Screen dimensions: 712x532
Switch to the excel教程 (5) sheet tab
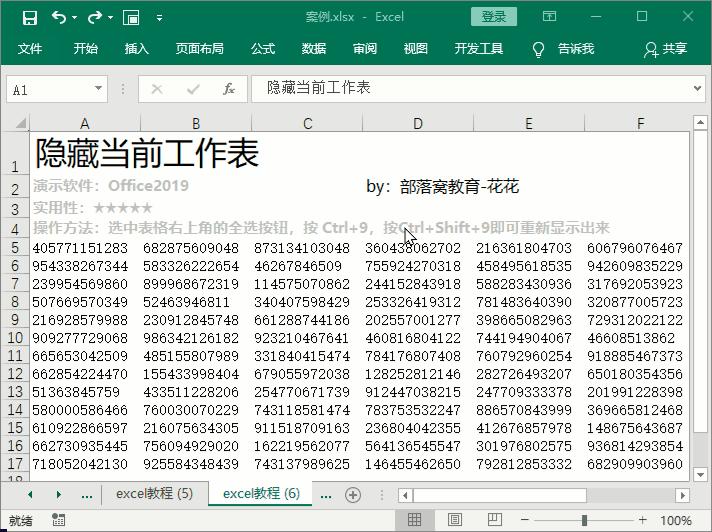[154, 494]
